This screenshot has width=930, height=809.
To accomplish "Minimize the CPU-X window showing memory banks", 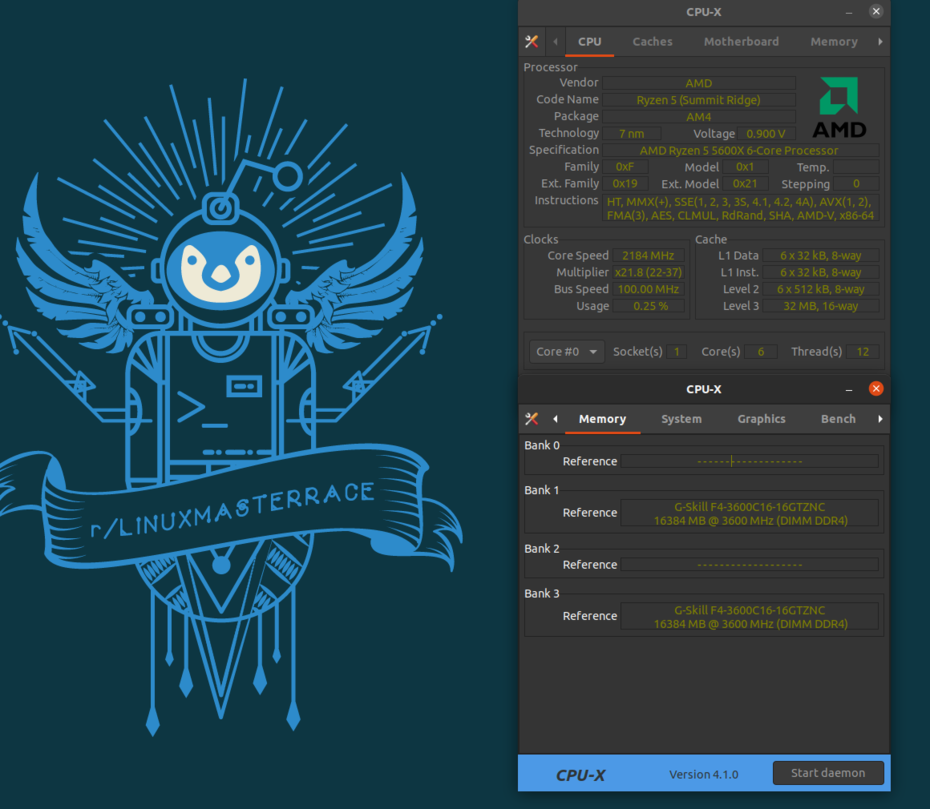I will [x=849, y=389].
